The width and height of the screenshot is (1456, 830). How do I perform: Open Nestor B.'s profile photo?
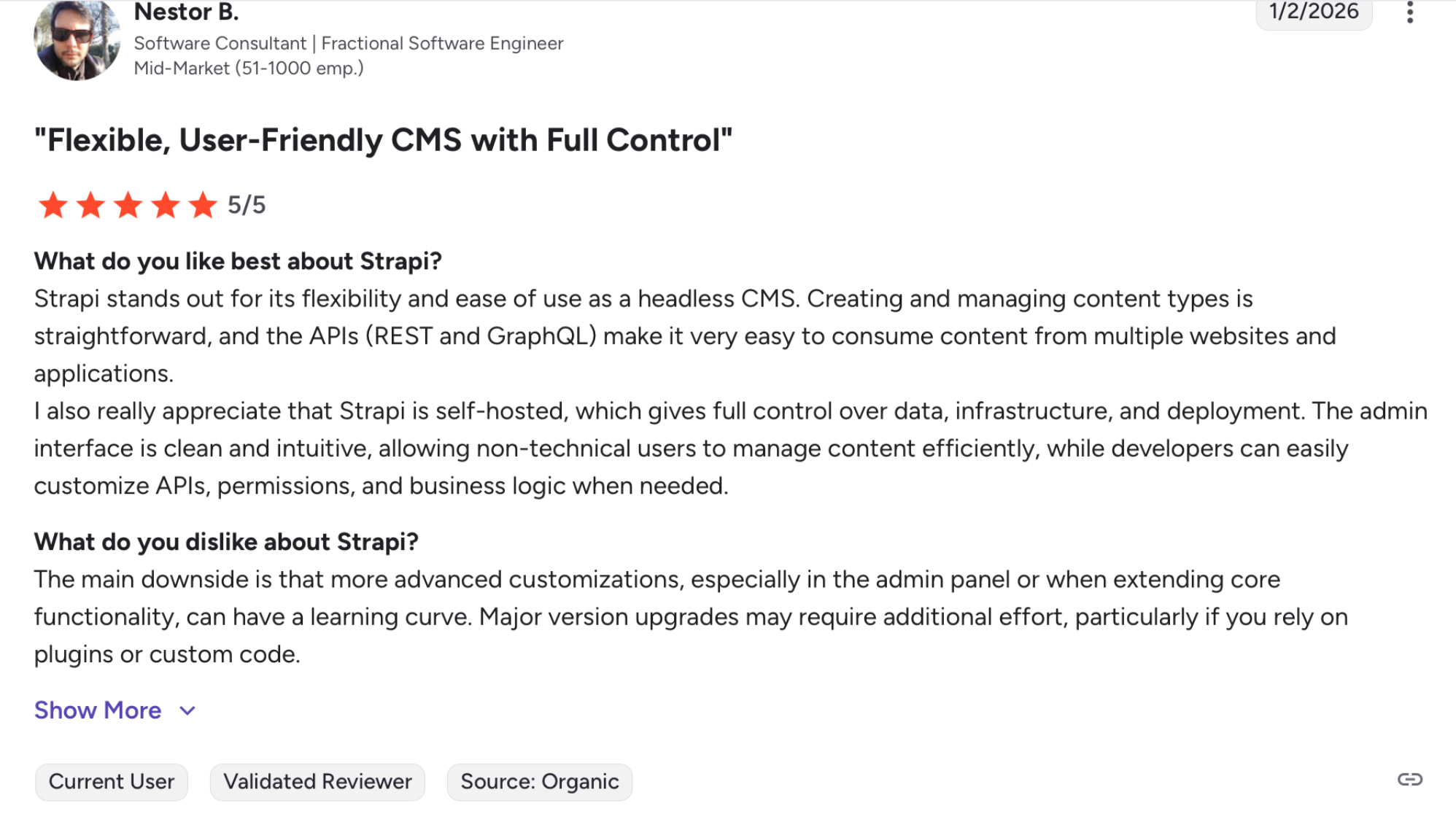pyautogui.click(x=77, y=40)
